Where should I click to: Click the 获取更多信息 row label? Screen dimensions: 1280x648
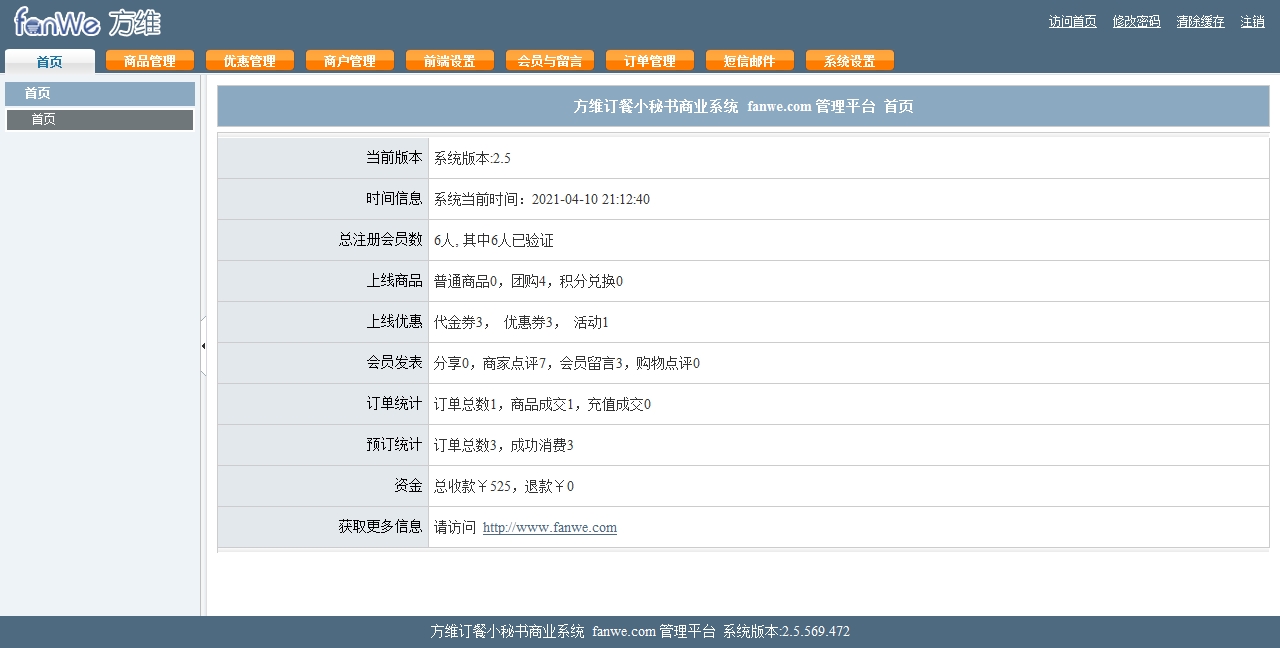pyautogui.click(x=380, y=526)
